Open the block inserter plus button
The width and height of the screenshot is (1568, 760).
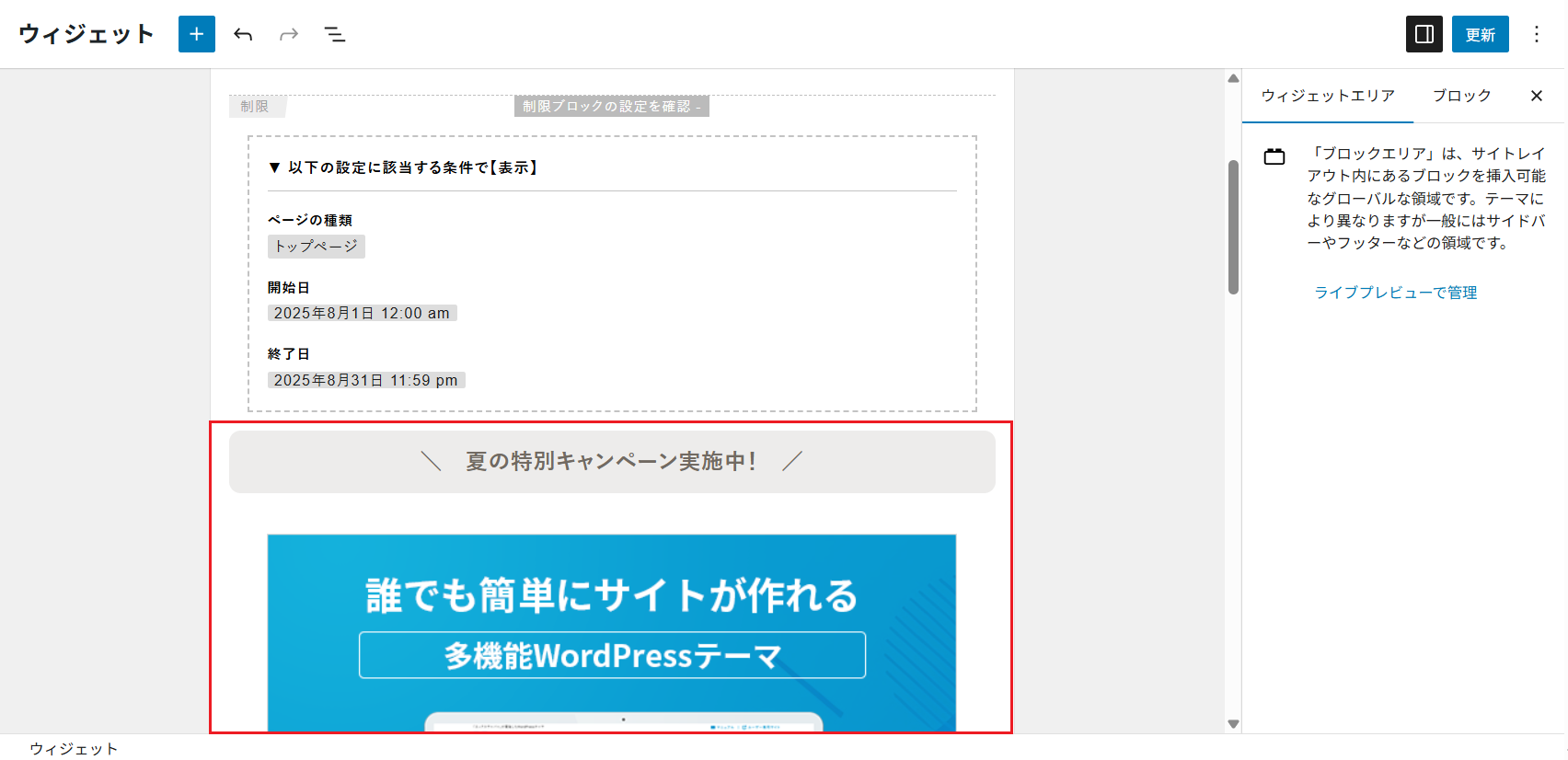coord(196,34)
